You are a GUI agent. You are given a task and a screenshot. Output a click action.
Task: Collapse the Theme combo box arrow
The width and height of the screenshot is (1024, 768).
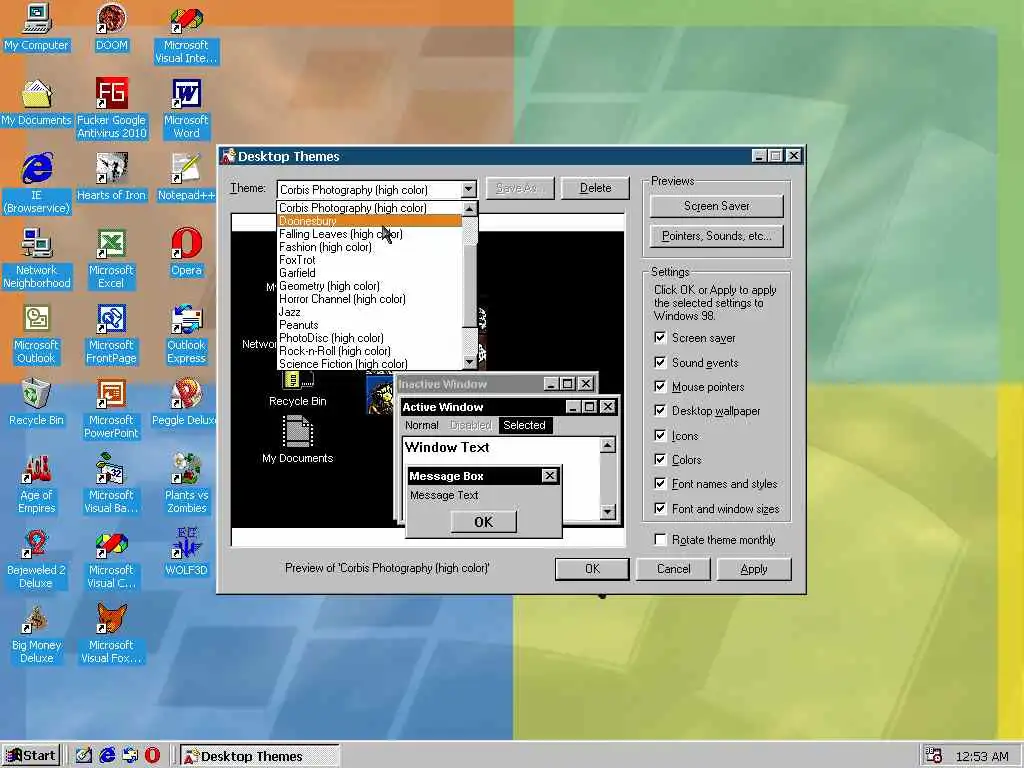pyautogui.click(x=468, y=189)
